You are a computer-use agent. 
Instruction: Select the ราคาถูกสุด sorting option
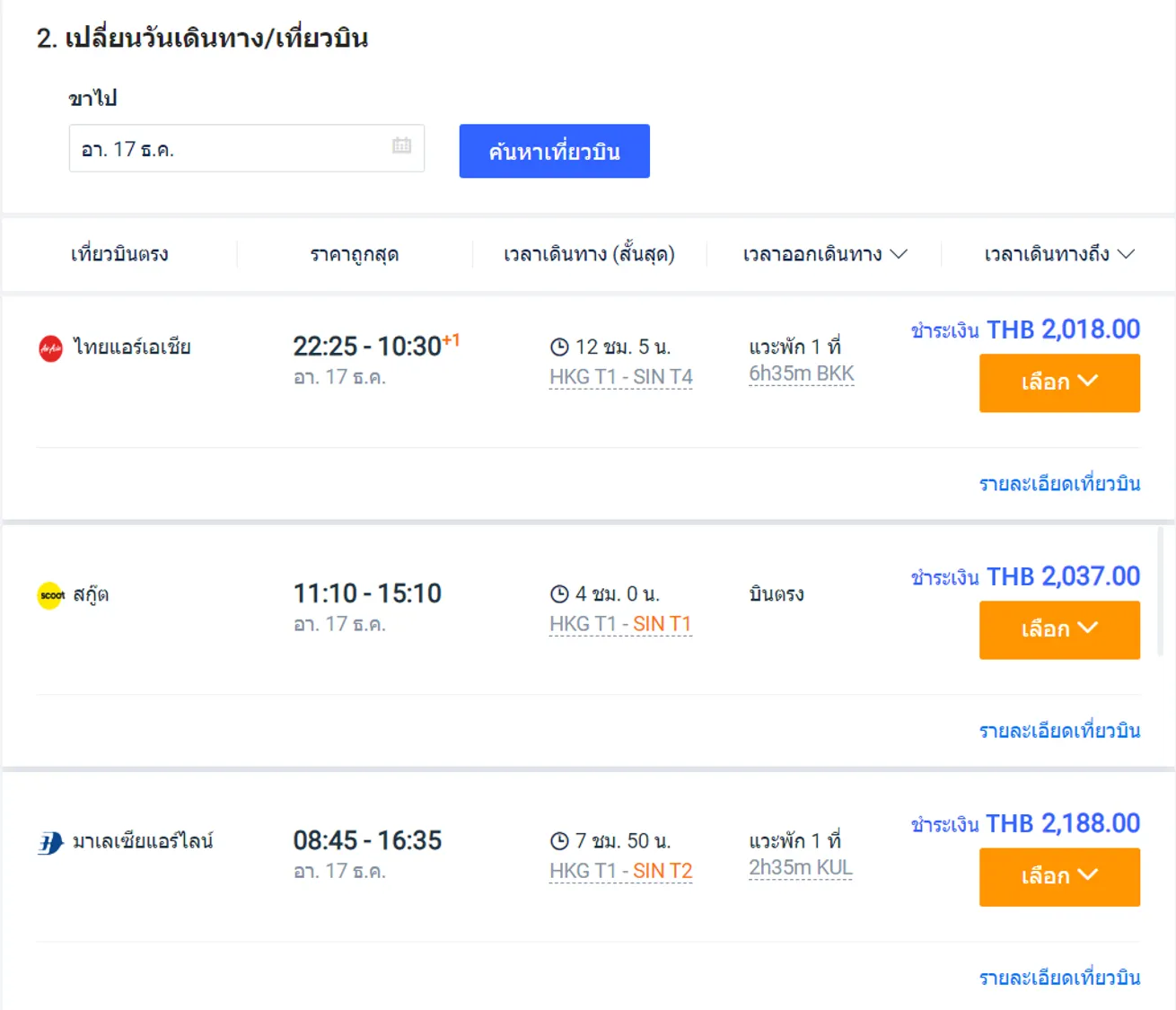click(x=355, y=253)
